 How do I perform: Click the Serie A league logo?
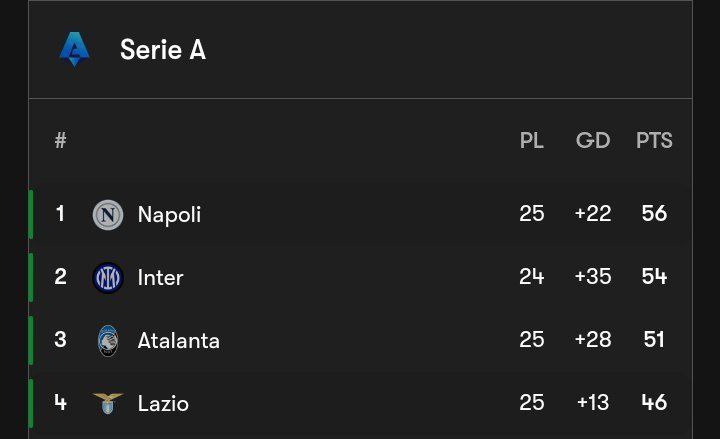(74, 49)
